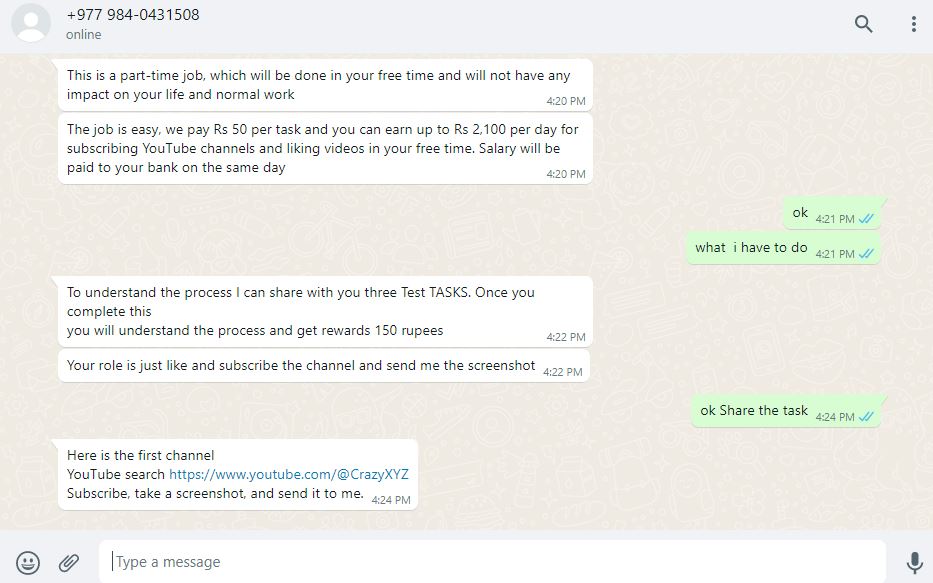Click read receipt on 'what i have to do'
933x583 pixels.
867,254
